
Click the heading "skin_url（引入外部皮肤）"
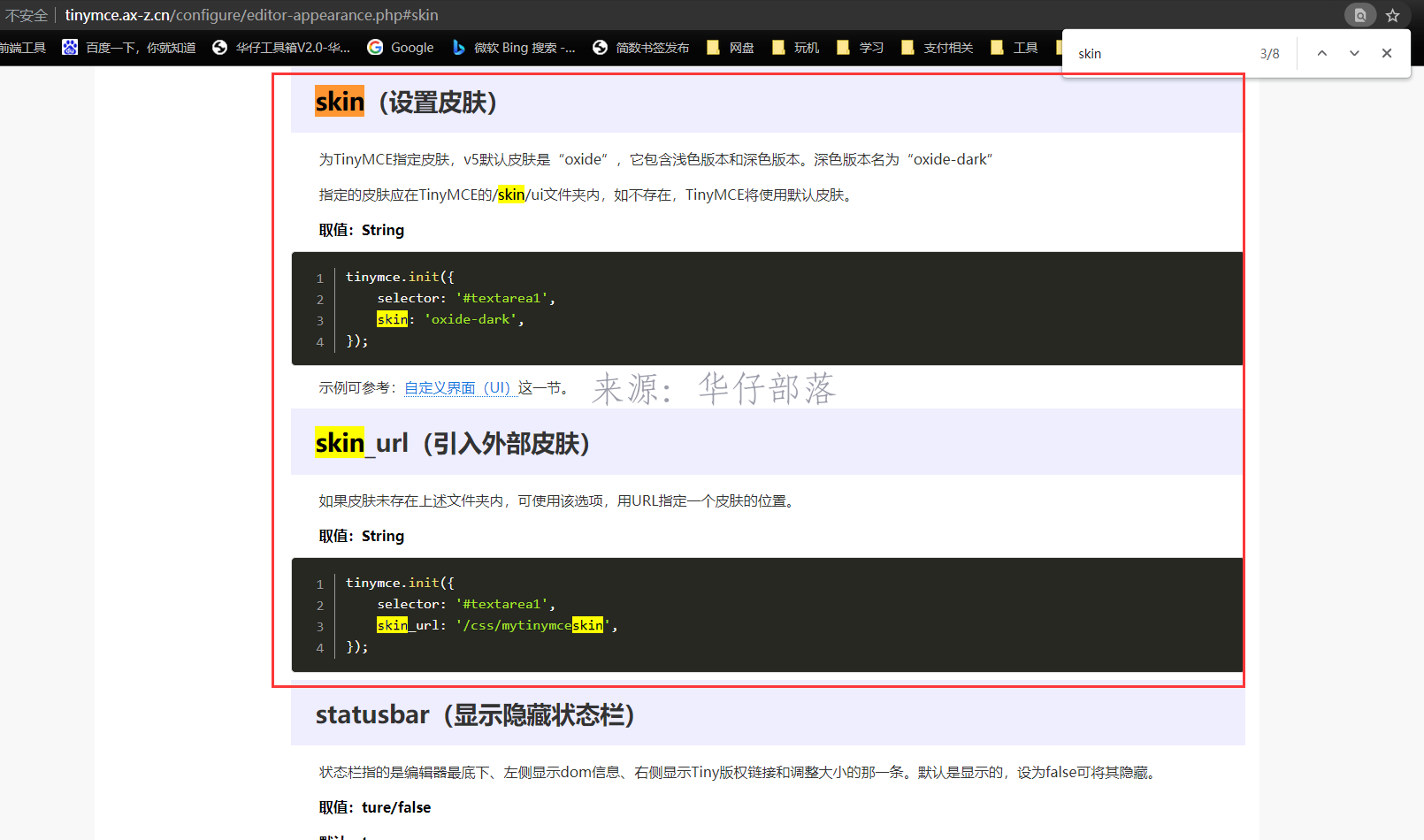[453, 443]
